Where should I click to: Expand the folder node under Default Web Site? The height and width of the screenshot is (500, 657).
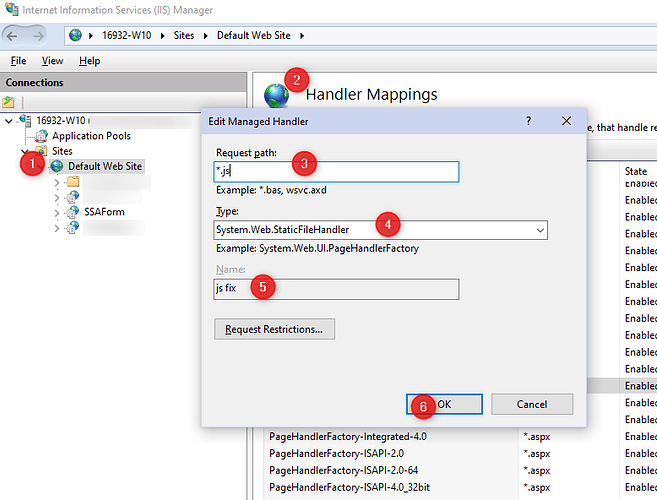(x=57, y=183)
